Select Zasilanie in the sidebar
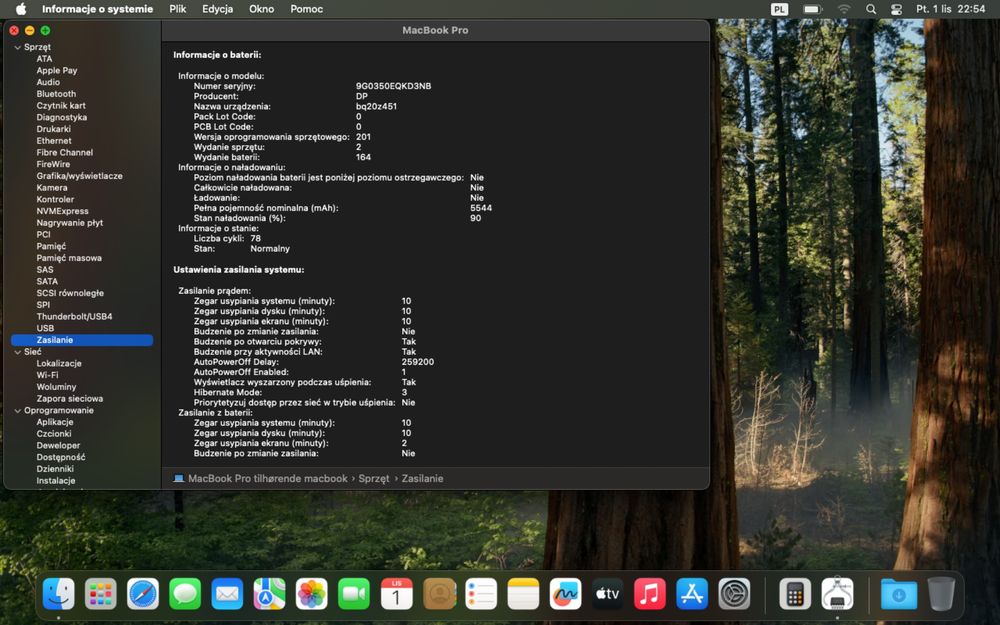 point(82,340)
